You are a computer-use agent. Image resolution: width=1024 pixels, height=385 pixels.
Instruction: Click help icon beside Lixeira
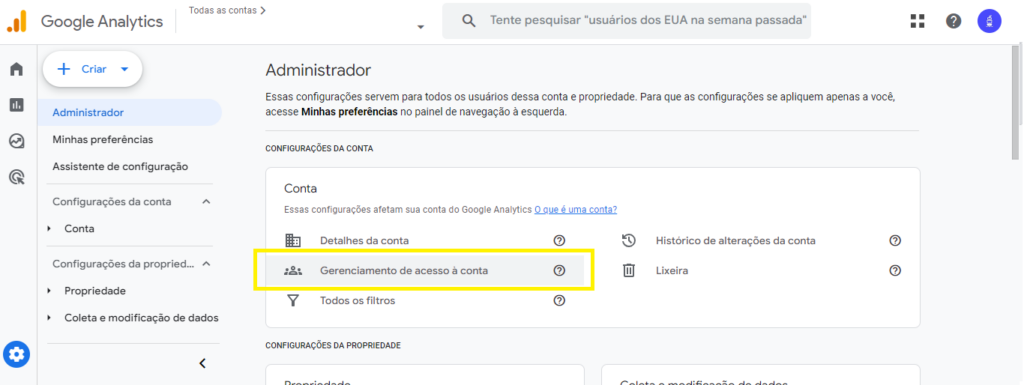click(x=895, y=270)
